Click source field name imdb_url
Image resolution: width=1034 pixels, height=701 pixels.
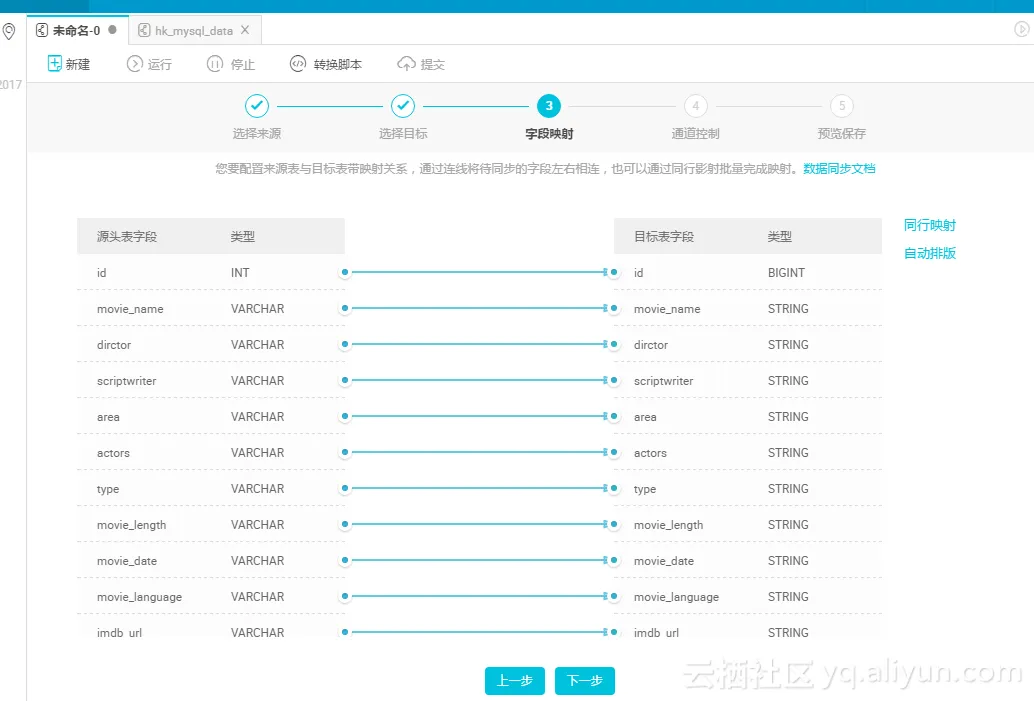[x=119, y=633]
